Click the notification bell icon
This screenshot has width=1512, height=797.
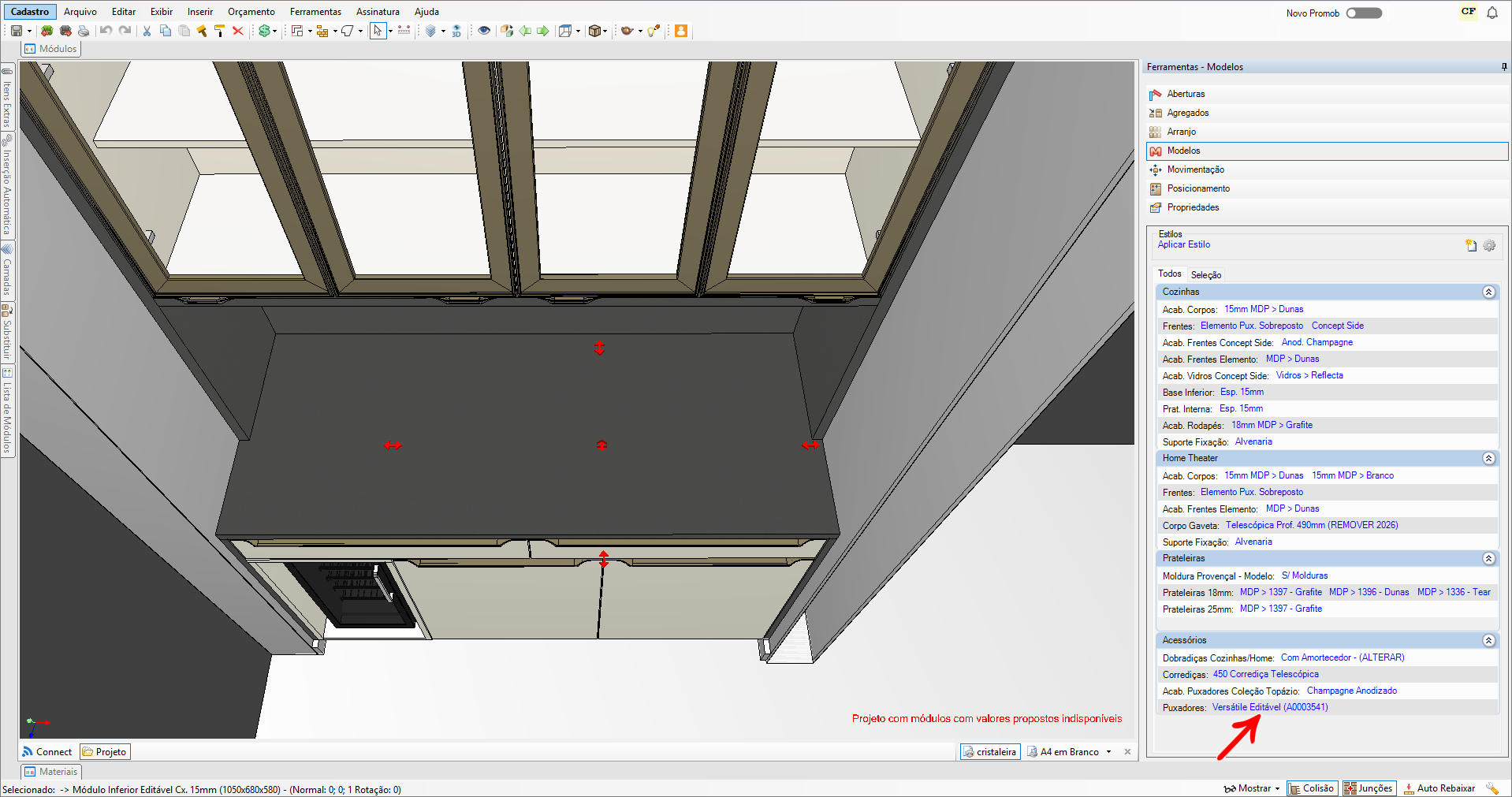pyautogui.click(x=1492, y=13)
